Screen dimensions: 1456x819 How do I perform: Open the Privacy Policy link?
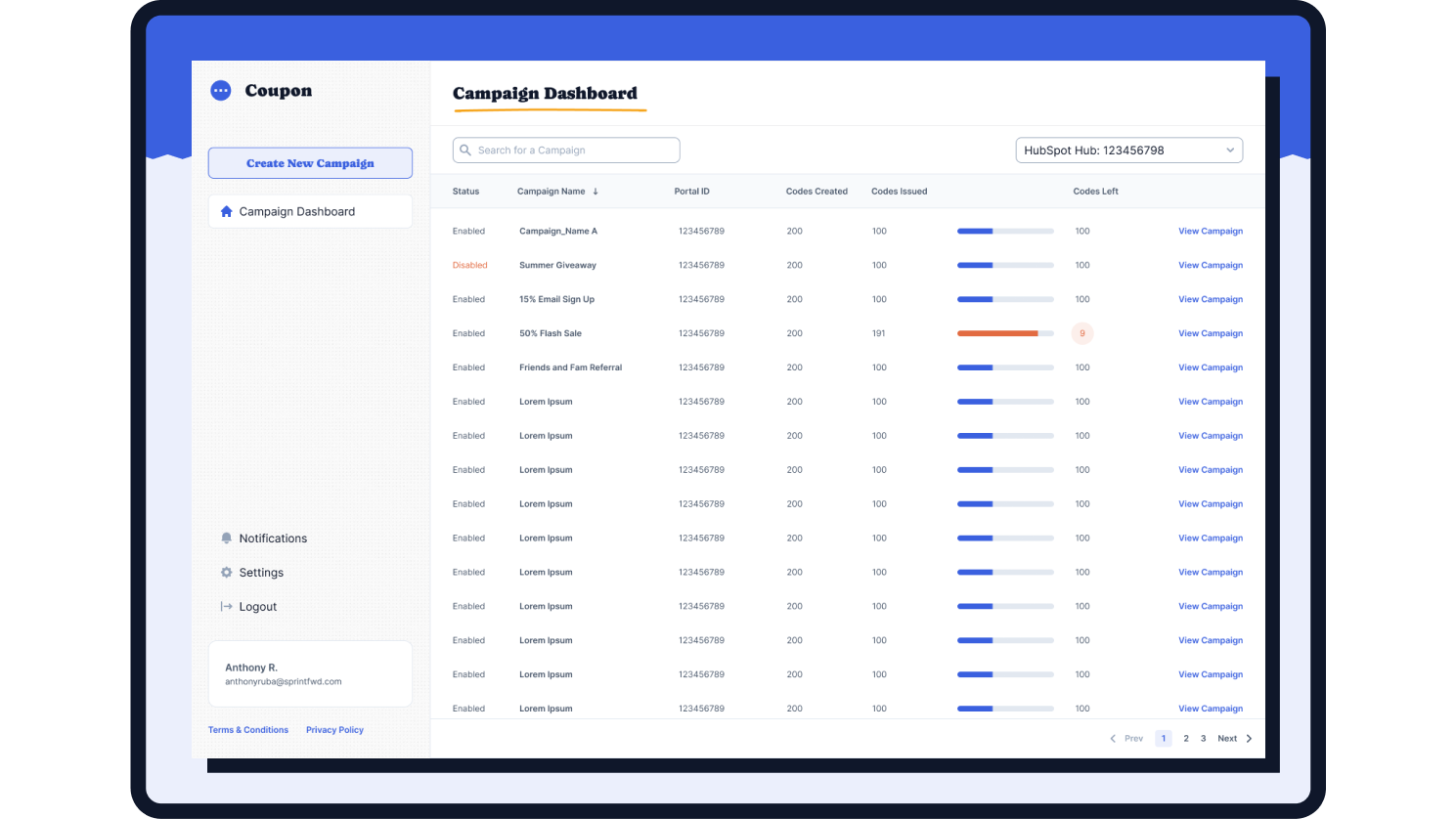(x=334, y=730)
